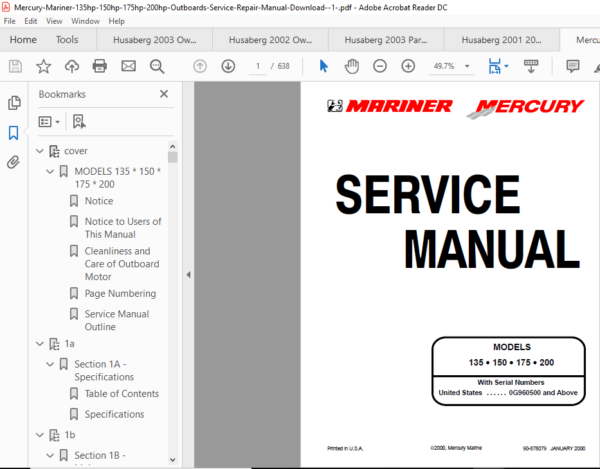Open the View menu
Screen dimensions: 600x469
pyautogui.click(x=54, y=21)
